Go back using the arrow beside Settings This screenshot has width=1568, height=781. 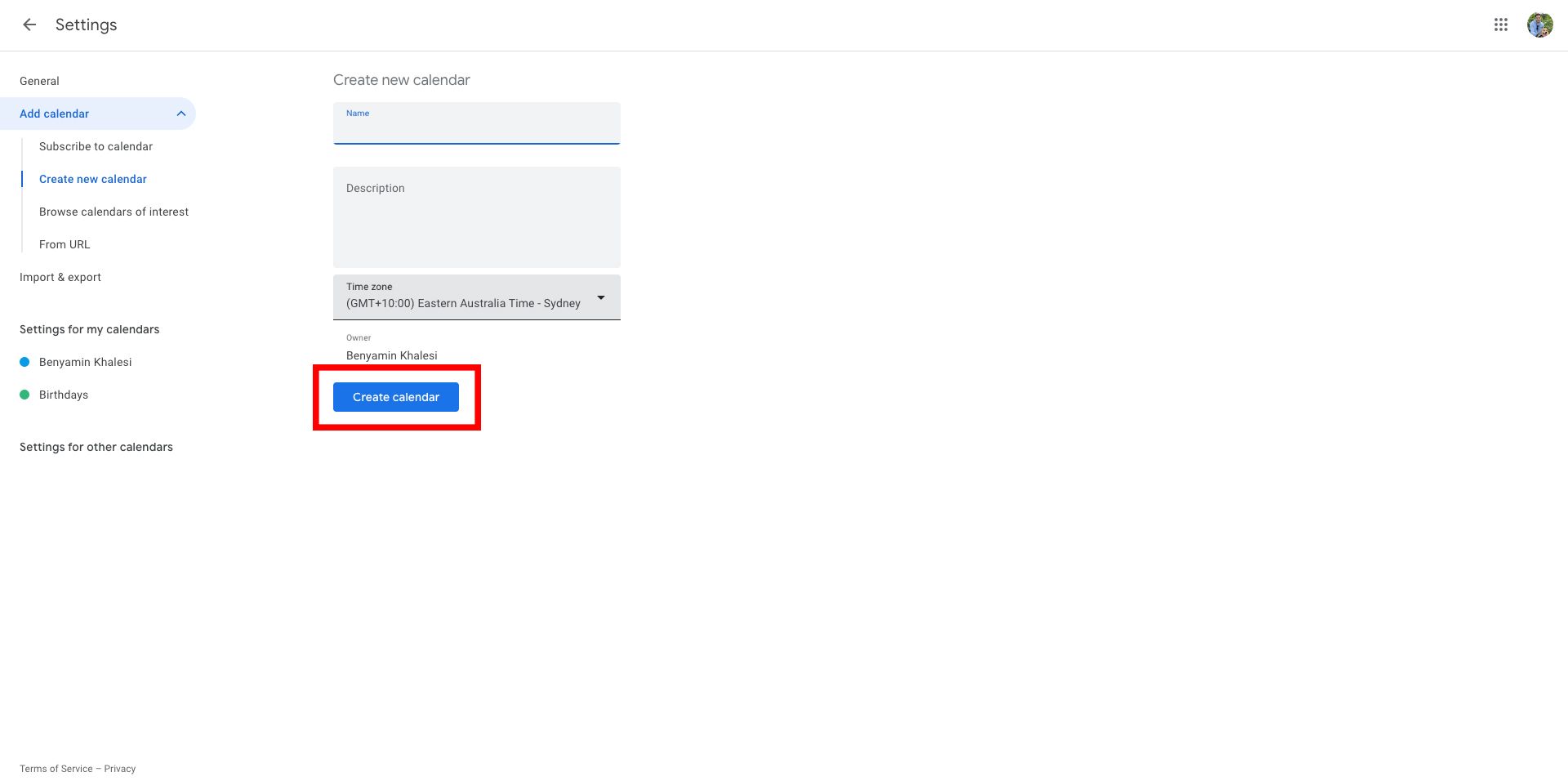(29, 25)
